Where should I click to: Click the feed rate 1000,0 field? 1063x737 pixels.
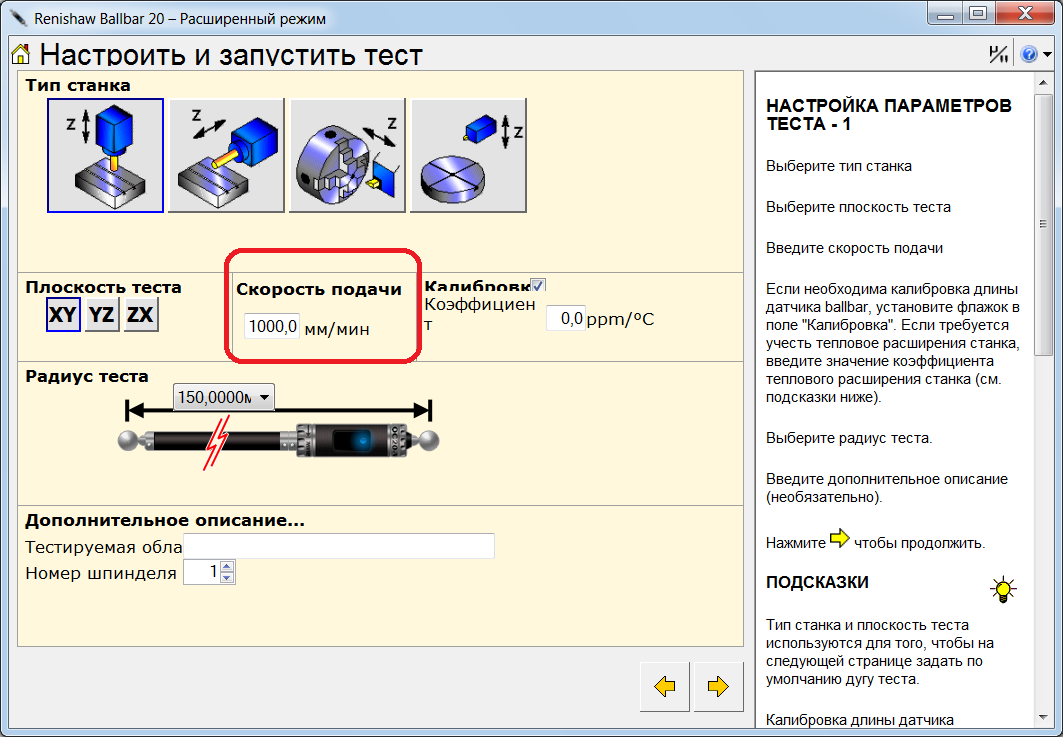272,327
